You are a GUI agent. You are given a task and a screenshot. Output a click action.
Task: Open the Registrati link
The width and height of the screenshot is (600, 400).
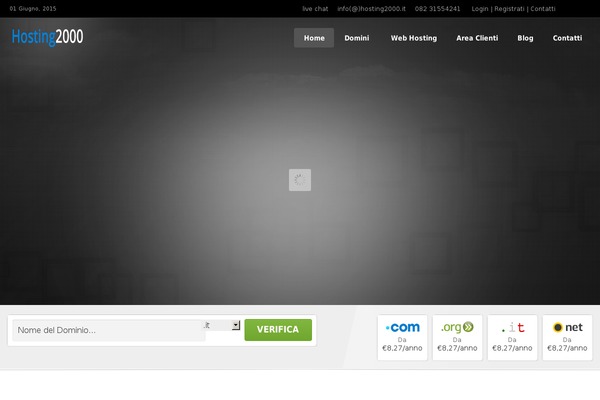tap(509, 9)
